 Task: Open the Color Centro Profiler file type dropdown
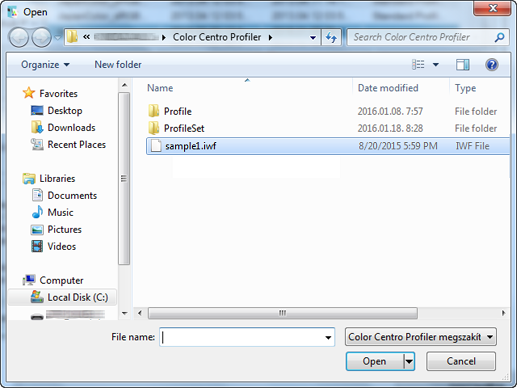(421, 337)
